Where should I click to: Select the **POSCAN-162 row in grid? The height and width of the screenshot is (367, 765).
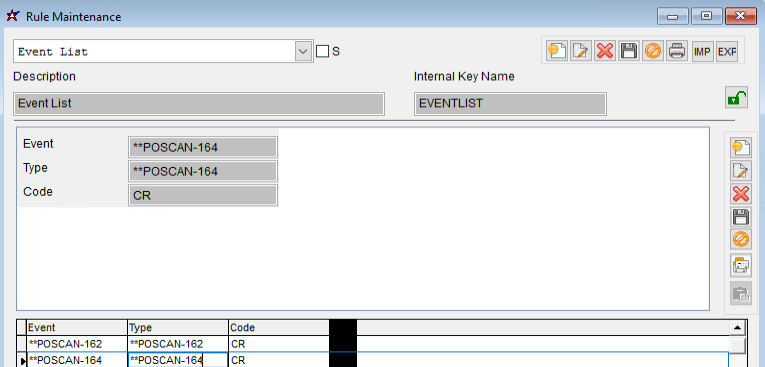378,344
